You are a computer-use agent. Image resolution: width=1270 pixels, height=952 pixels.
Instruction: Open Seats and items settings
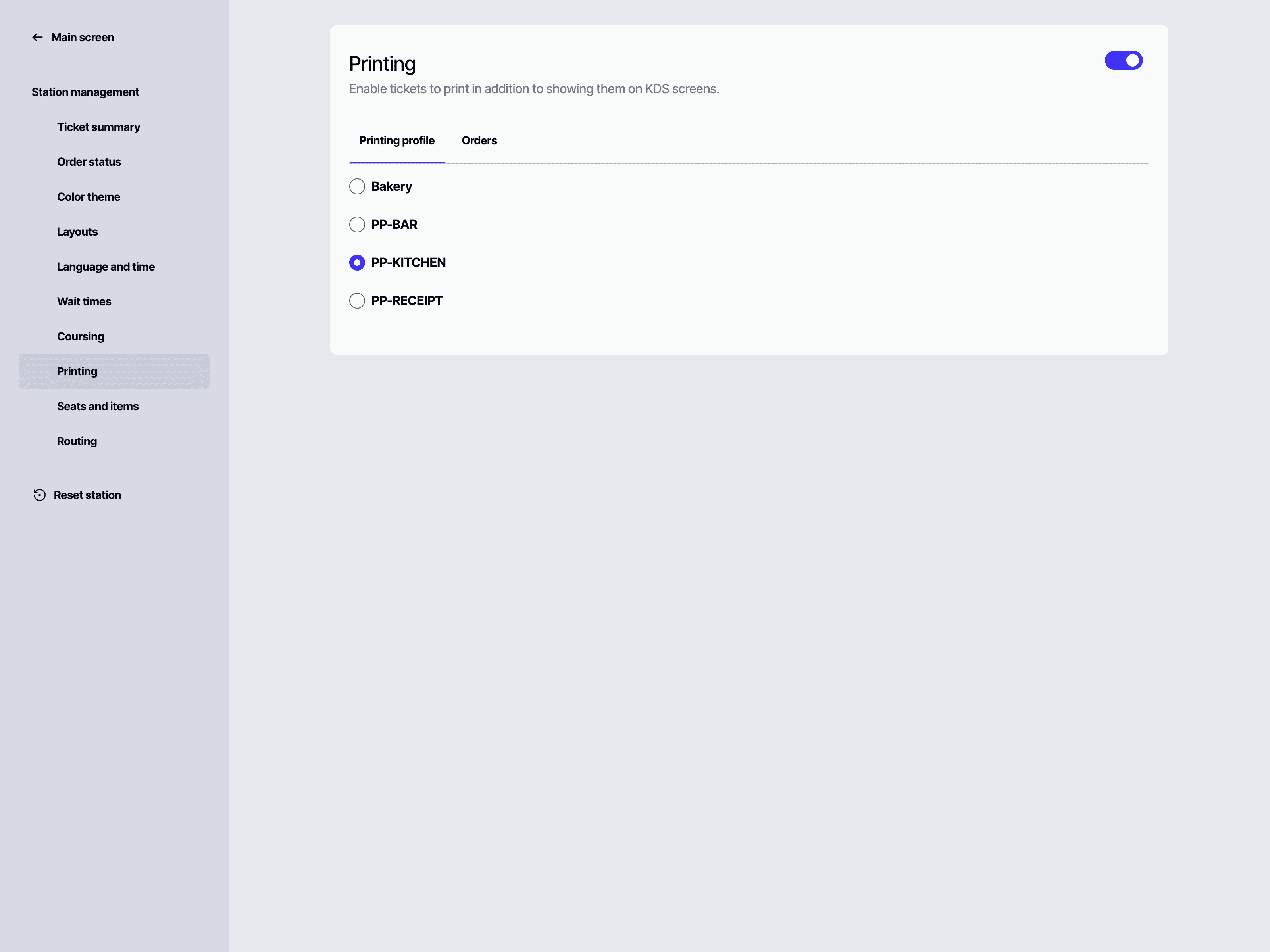click(x=98, y=406)
